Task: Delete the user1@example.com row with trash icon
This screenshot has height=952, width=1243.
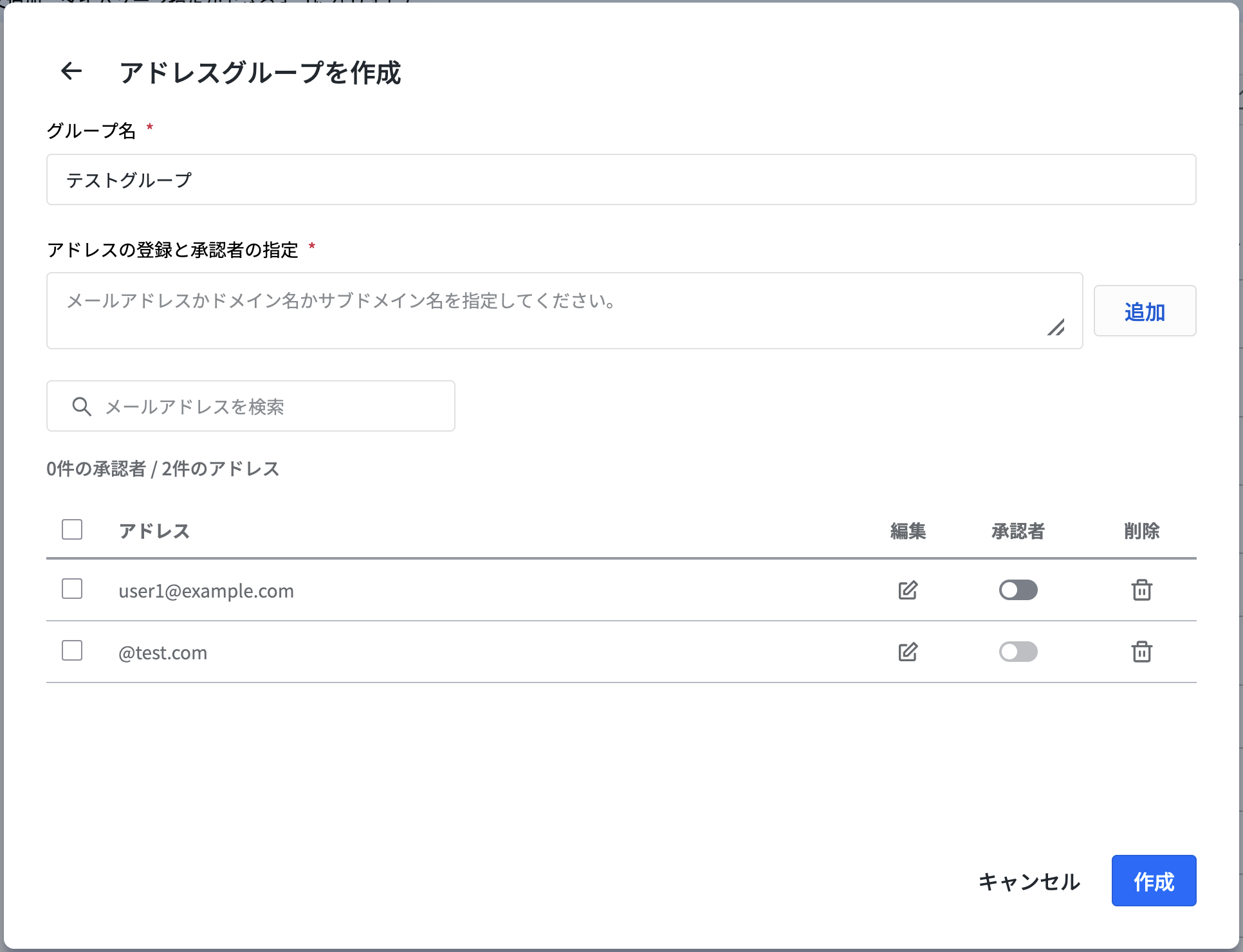Action: coord(1142,590)
